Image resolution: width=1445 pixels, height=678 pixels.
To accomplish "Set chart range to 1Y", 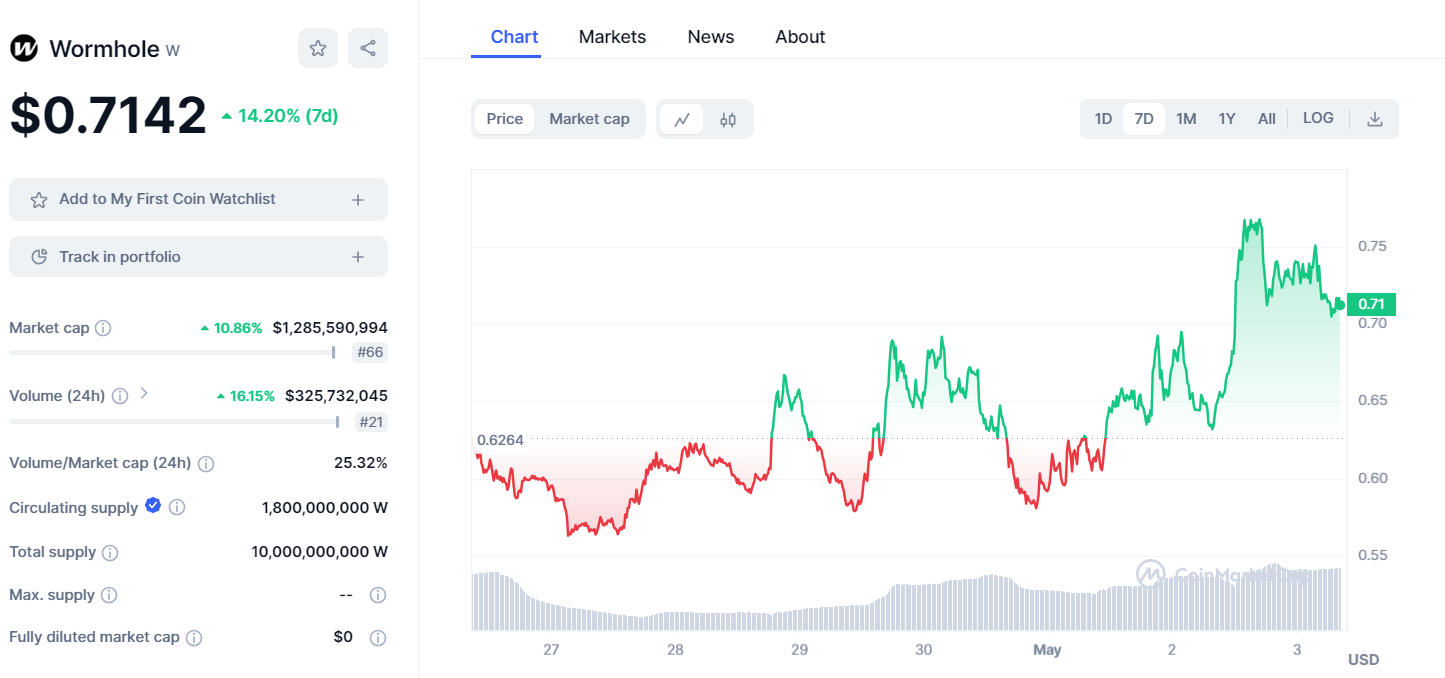I will 1227,119.
